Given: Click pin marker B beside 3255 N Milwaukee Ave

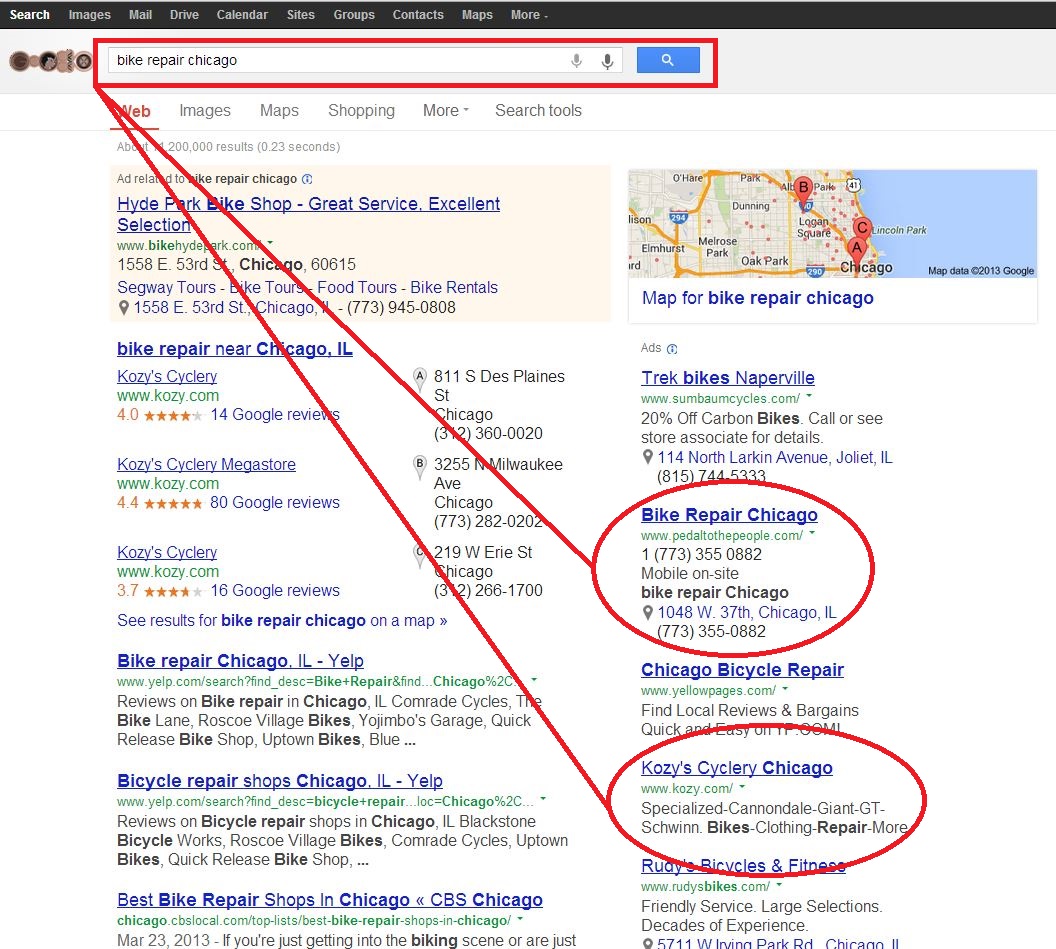Looking at the screenshot, I should 420,466.
